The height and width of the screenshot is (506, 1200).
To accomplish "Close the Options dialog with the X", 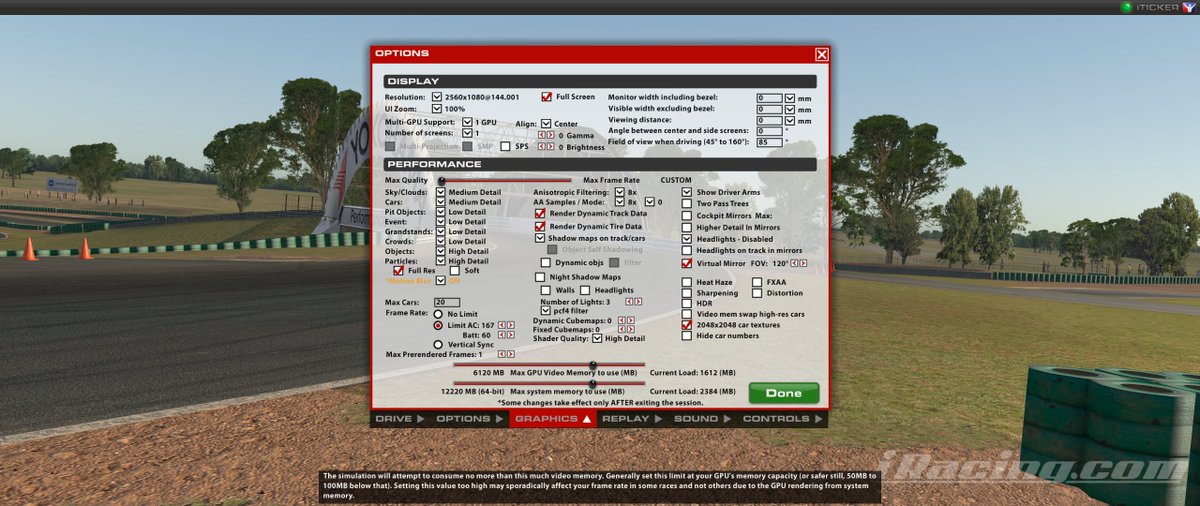I will click(821, 54).
